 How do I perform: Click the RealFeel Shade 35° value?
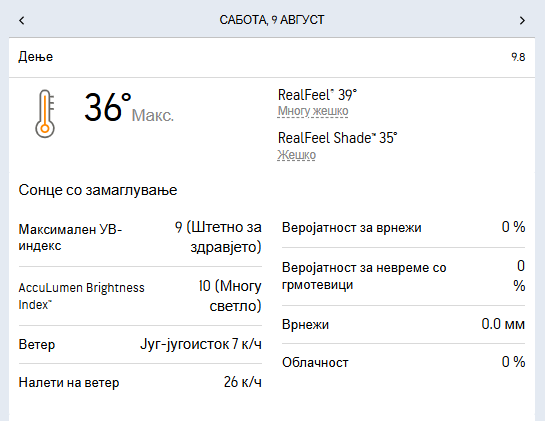click(x=337, y=138)
